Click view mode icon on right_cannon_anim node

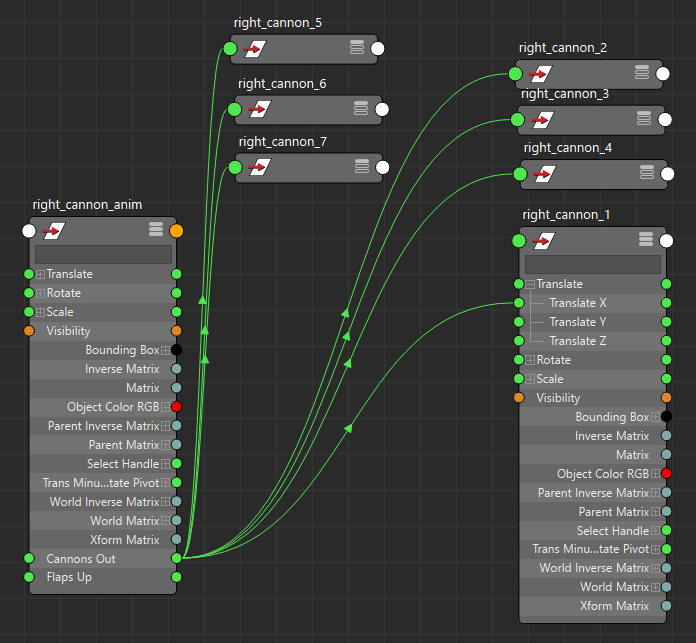156,230
